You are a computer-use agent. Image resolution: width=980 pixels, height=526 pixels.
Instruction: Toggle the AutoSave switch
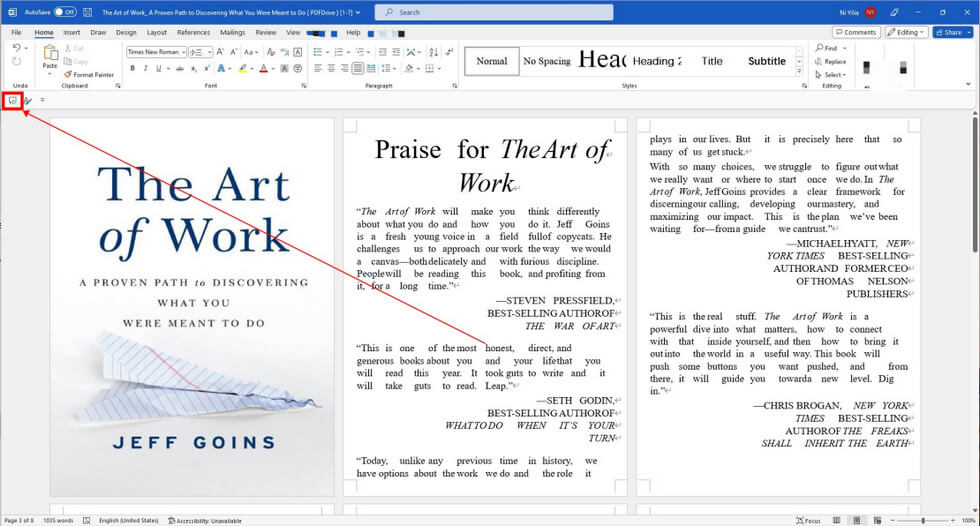(x=65, y=12)
